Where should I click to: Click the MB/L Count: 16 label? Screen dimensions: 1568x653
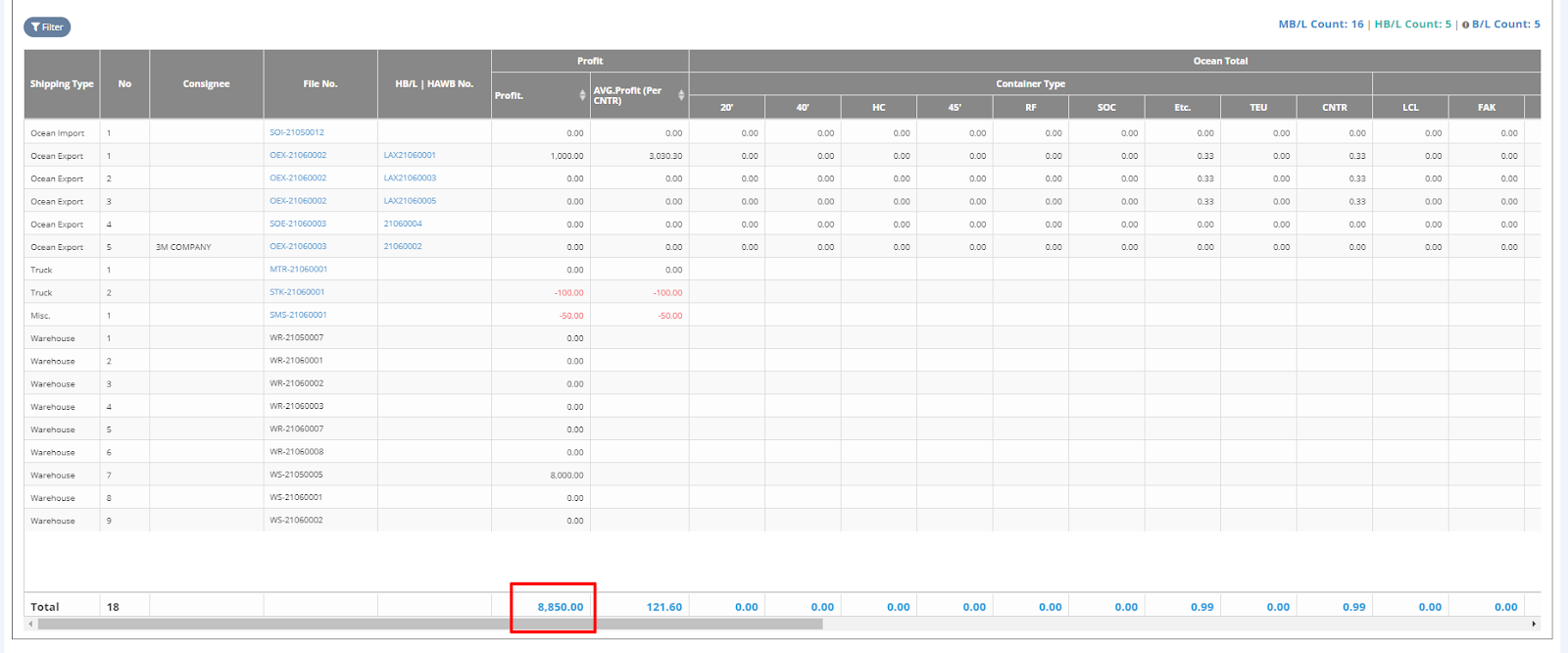(1320, 25)
